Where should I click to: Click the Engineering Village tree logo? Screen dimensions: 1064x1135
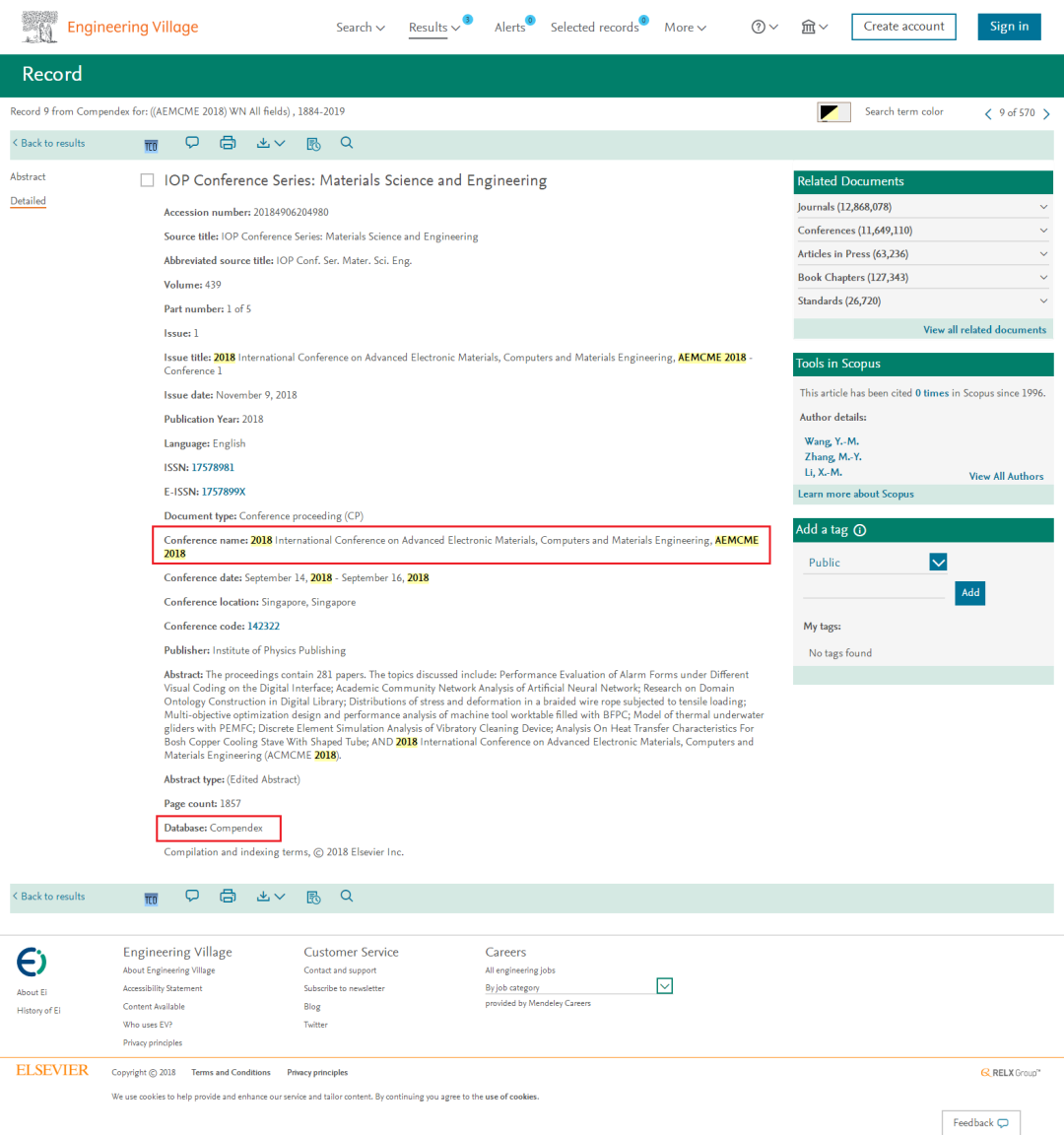point(39,27)
